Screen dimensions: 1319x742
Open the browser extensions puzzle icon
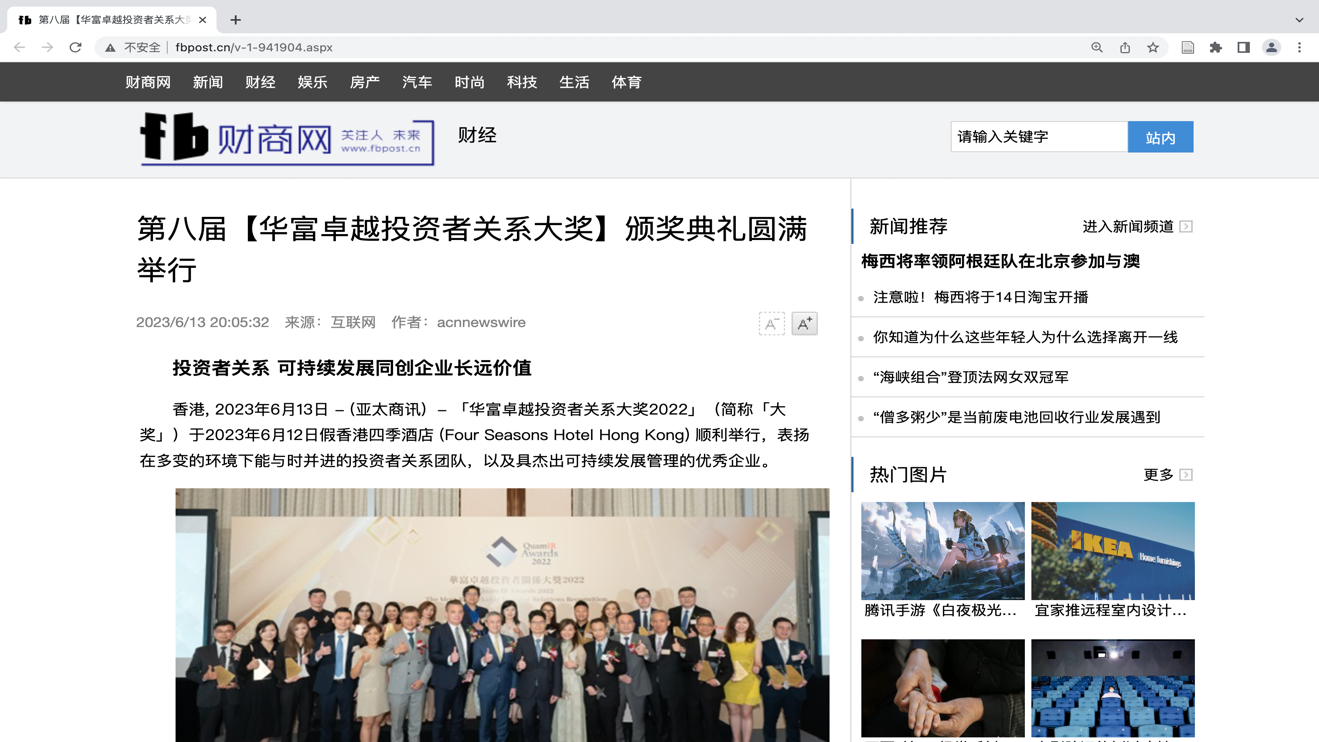coord(1215,47)
